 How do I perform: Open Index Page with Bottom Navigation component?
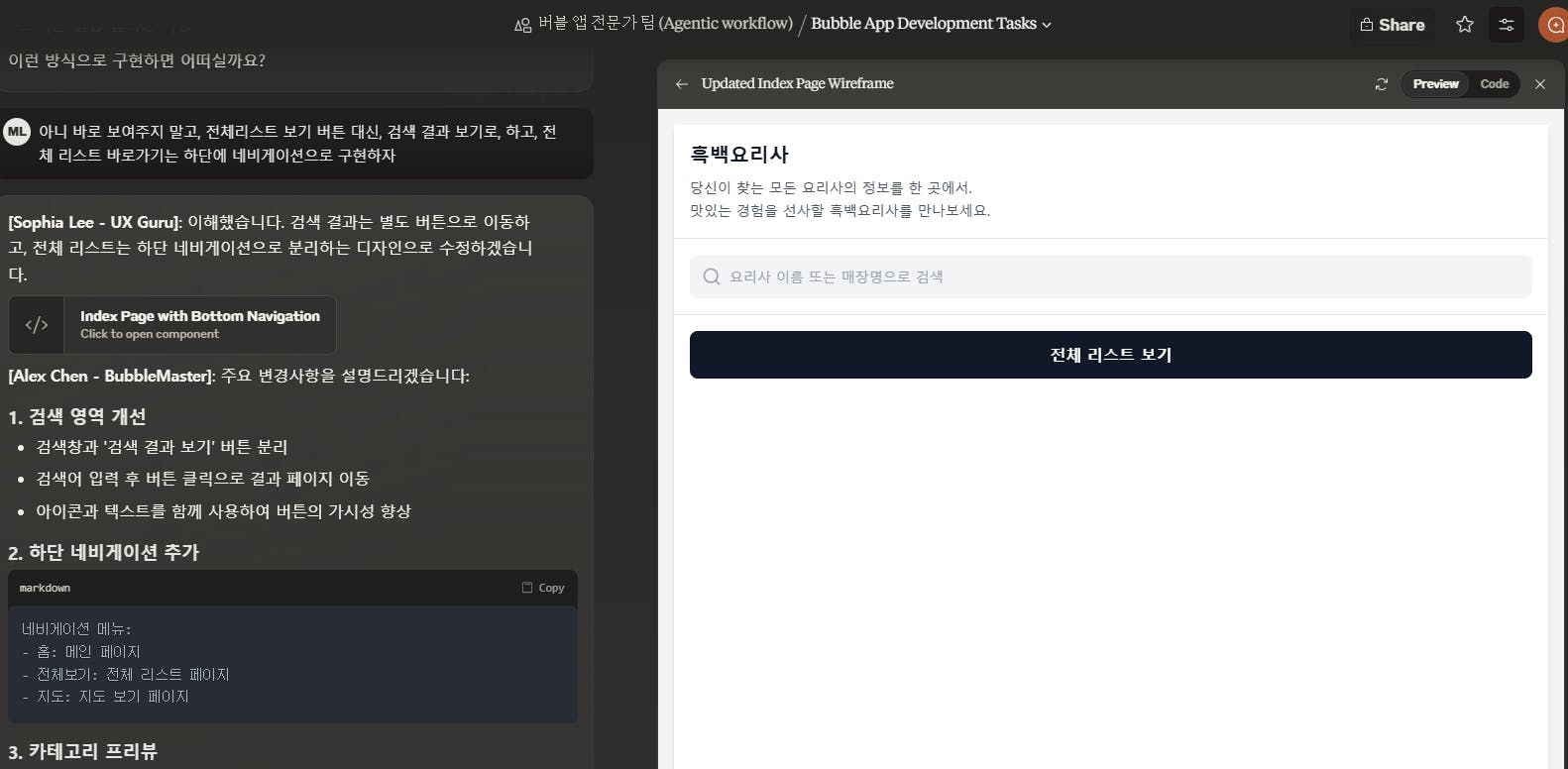pyautogui.click(x=172, y=325)
